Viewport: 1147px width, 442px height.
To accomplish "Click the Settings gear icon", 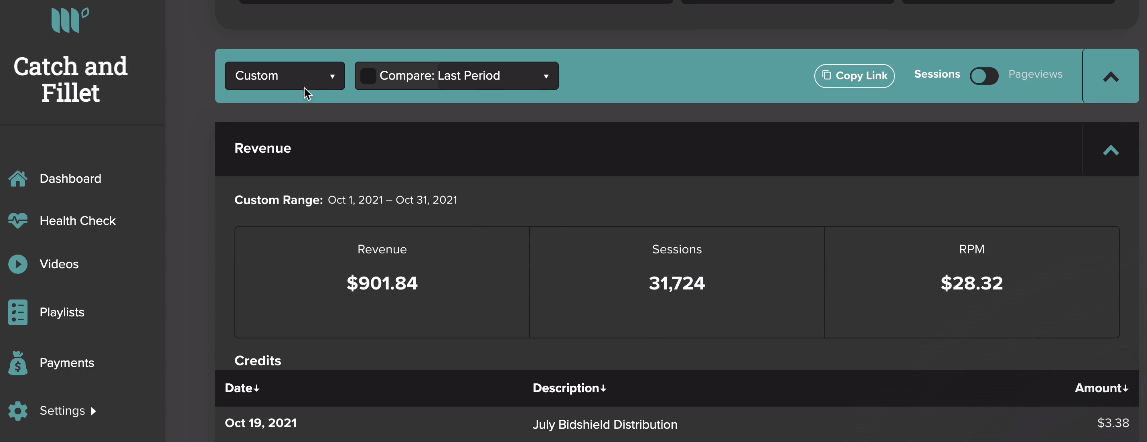I will pos(18,411).
